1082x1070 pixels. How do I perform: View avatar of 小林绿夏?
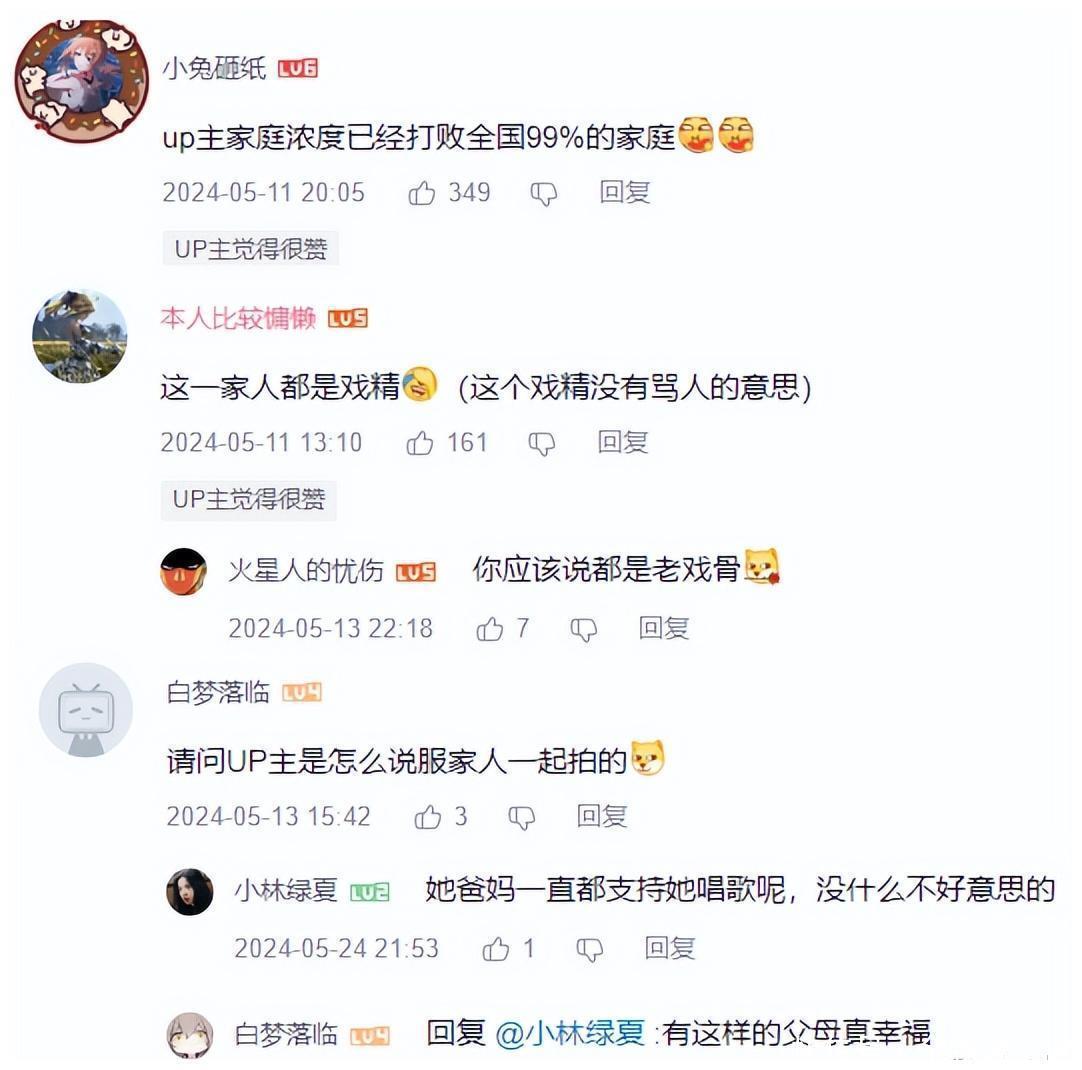tap(190, 891)
